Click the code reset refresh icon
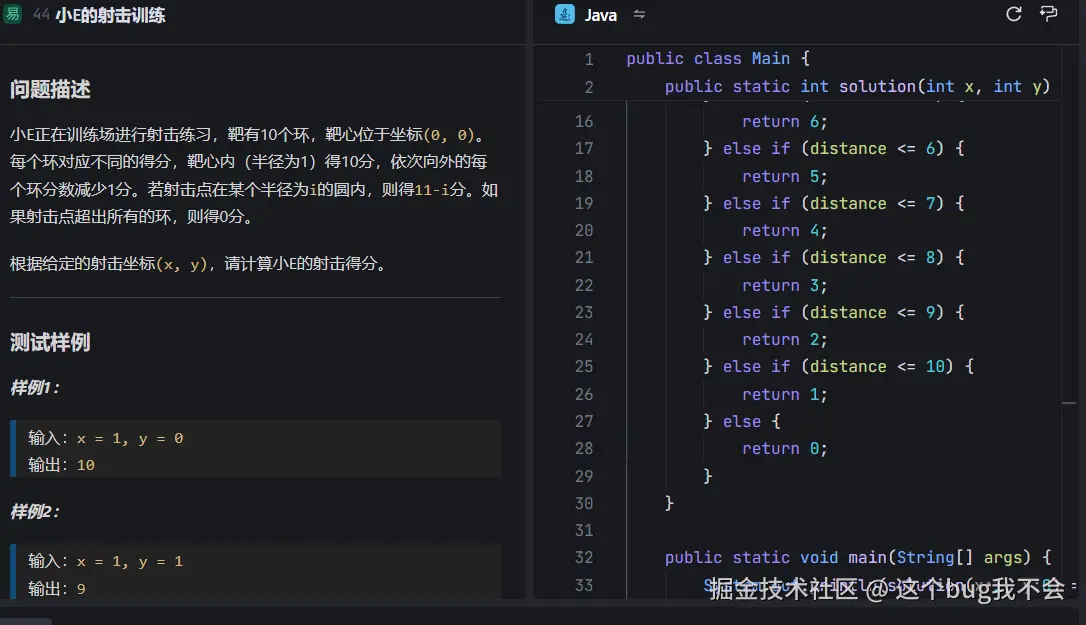This screenshot has height=625, width=1086. click(x=1013, y=14)
